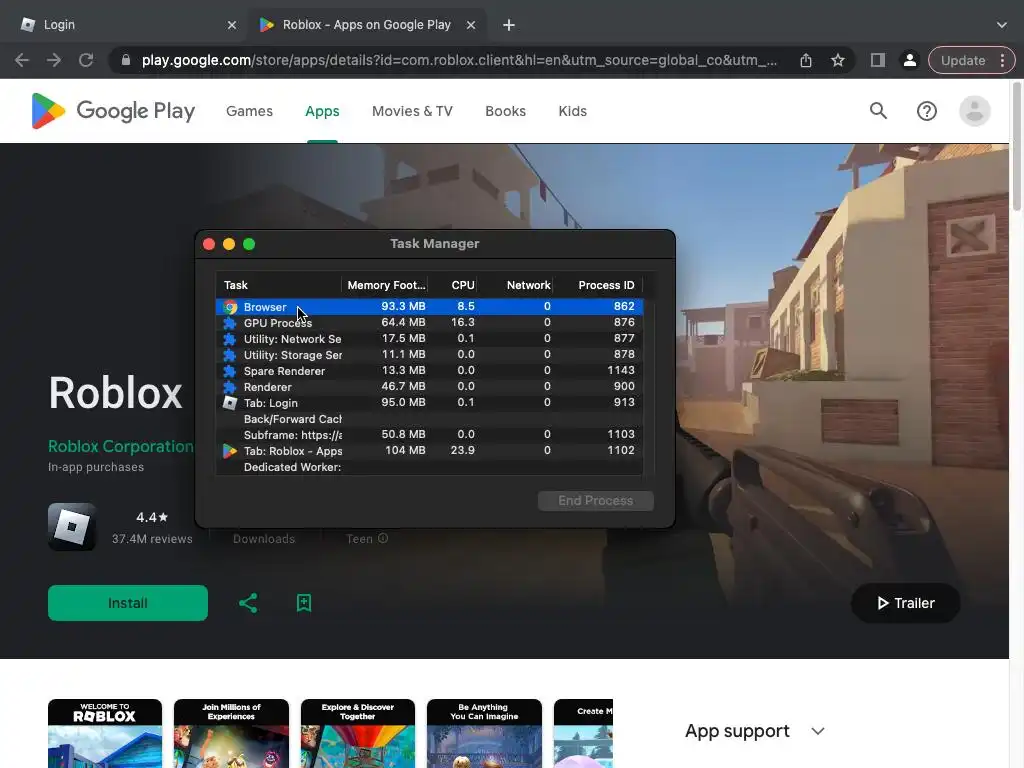
Task: Open Movies & TV tab
Action: tap(412, 111)
